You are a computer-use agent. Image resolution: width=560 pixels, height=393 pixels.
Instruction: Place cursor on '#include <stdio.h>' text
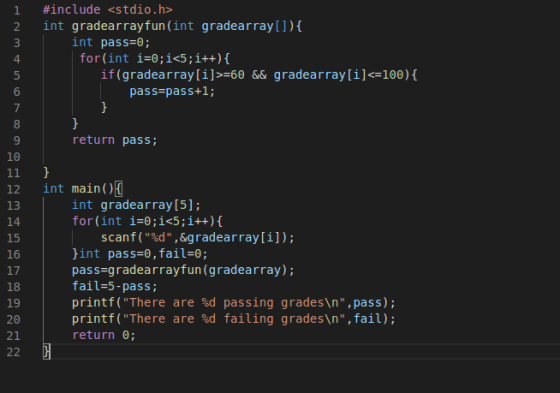point(108,10)
